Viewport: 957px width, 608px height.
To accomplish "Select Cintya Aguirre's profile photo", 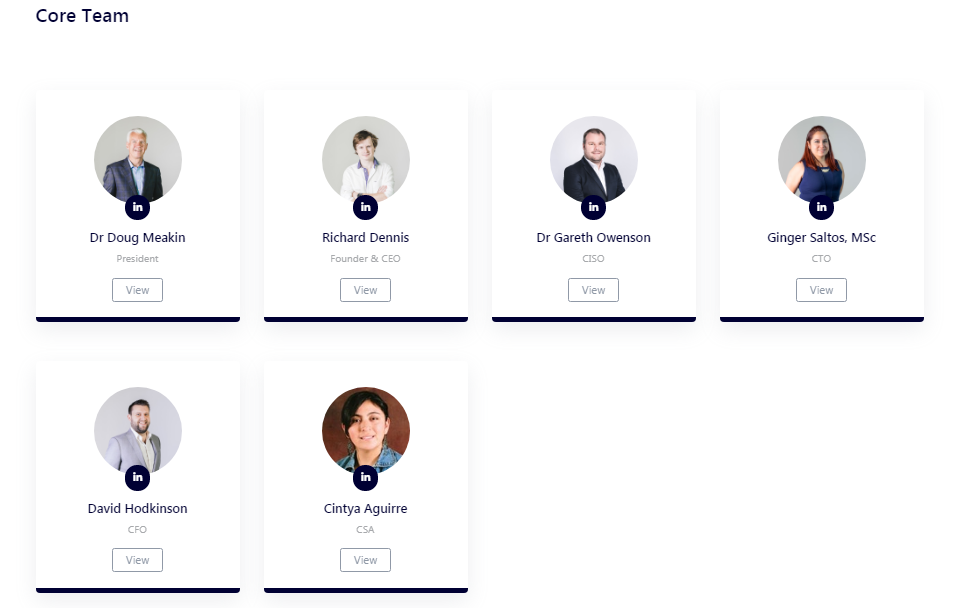I will 366,430.
